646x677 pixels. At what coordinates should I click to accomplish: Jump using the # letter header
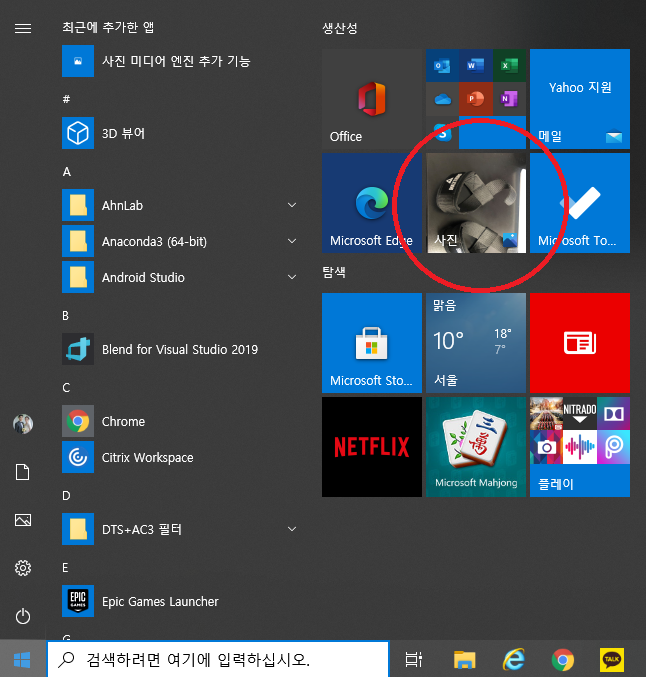pyautogui.click(x=66, y=99)
